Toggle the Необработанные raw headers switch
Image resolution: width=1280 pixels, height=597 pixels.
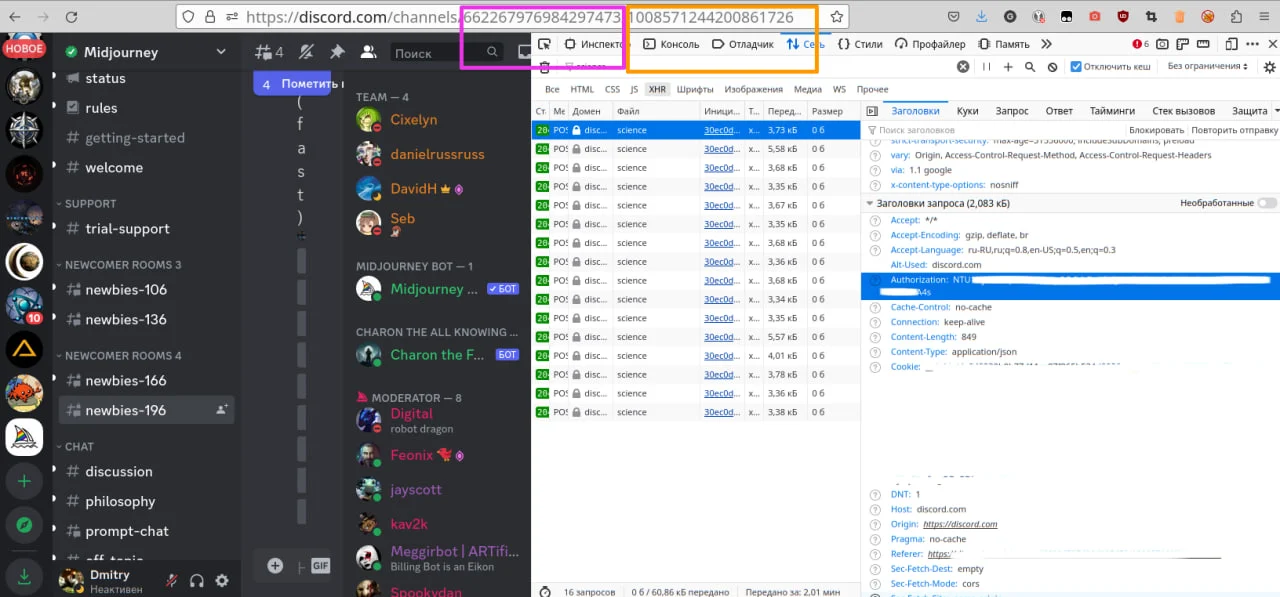[x=1267, y=203]
